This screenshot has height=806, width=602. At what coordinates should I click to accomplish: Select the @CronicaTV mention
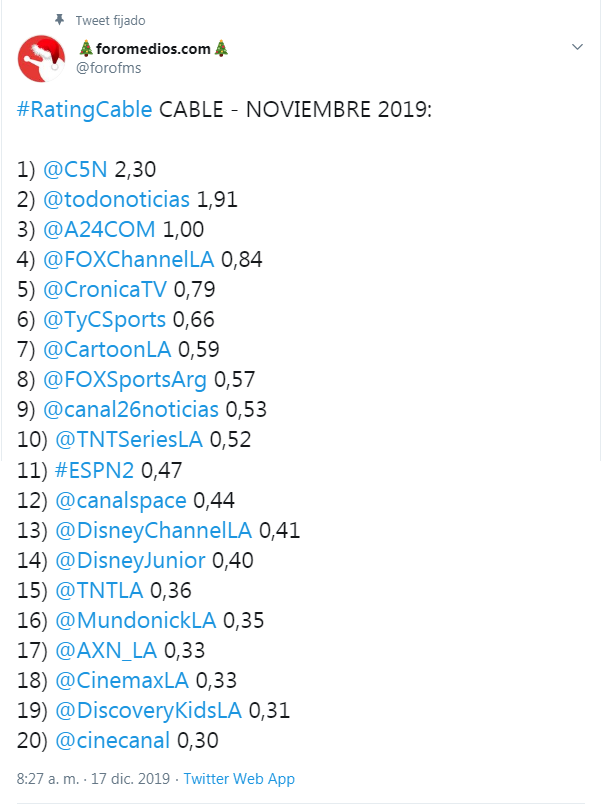(x=106, y=290)
